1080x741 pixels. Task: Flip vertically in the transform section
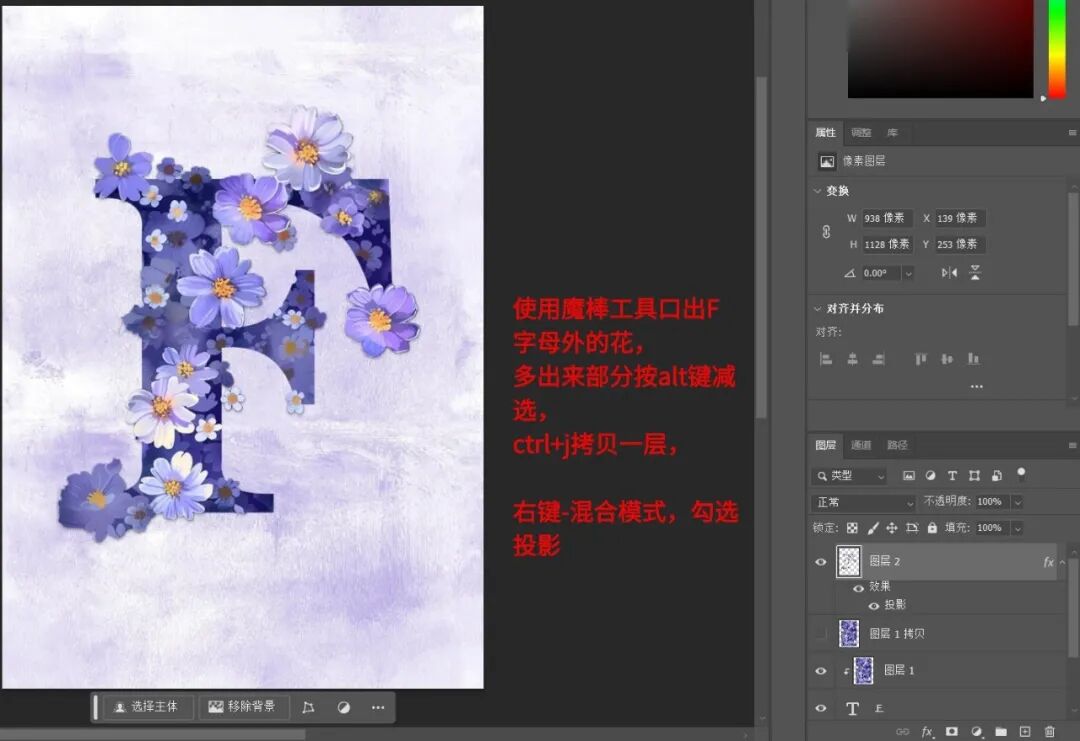click(975, 273)
